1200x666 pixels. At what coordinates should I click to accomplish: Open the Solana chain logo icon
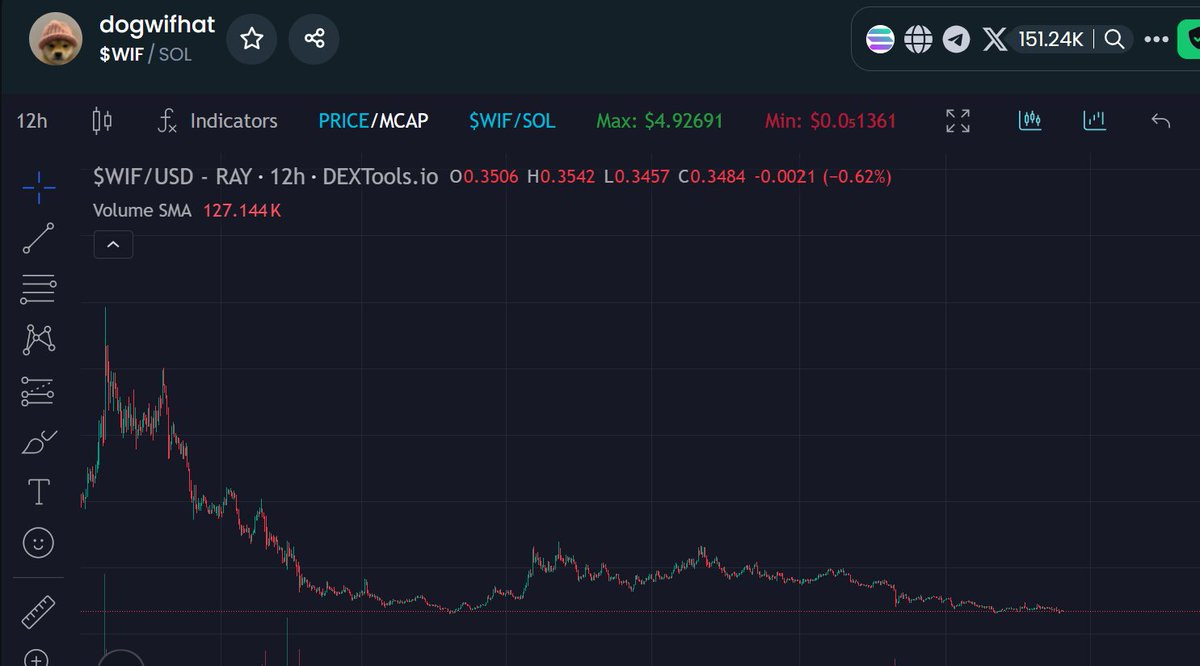coord(880,40)
